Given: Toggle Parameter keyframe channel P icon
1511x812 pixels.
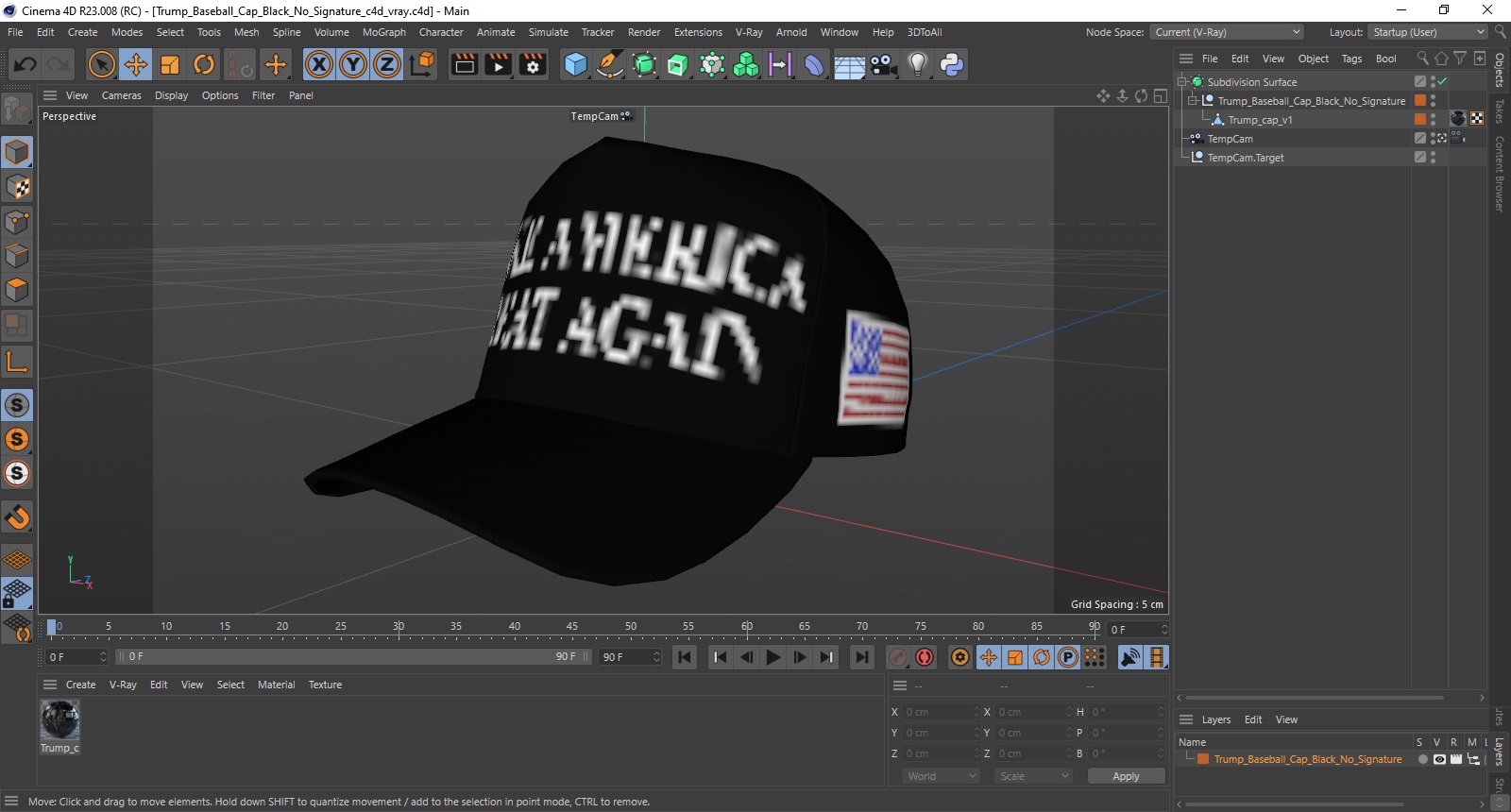Looking at the screenshot, I should click(1068, 657).
